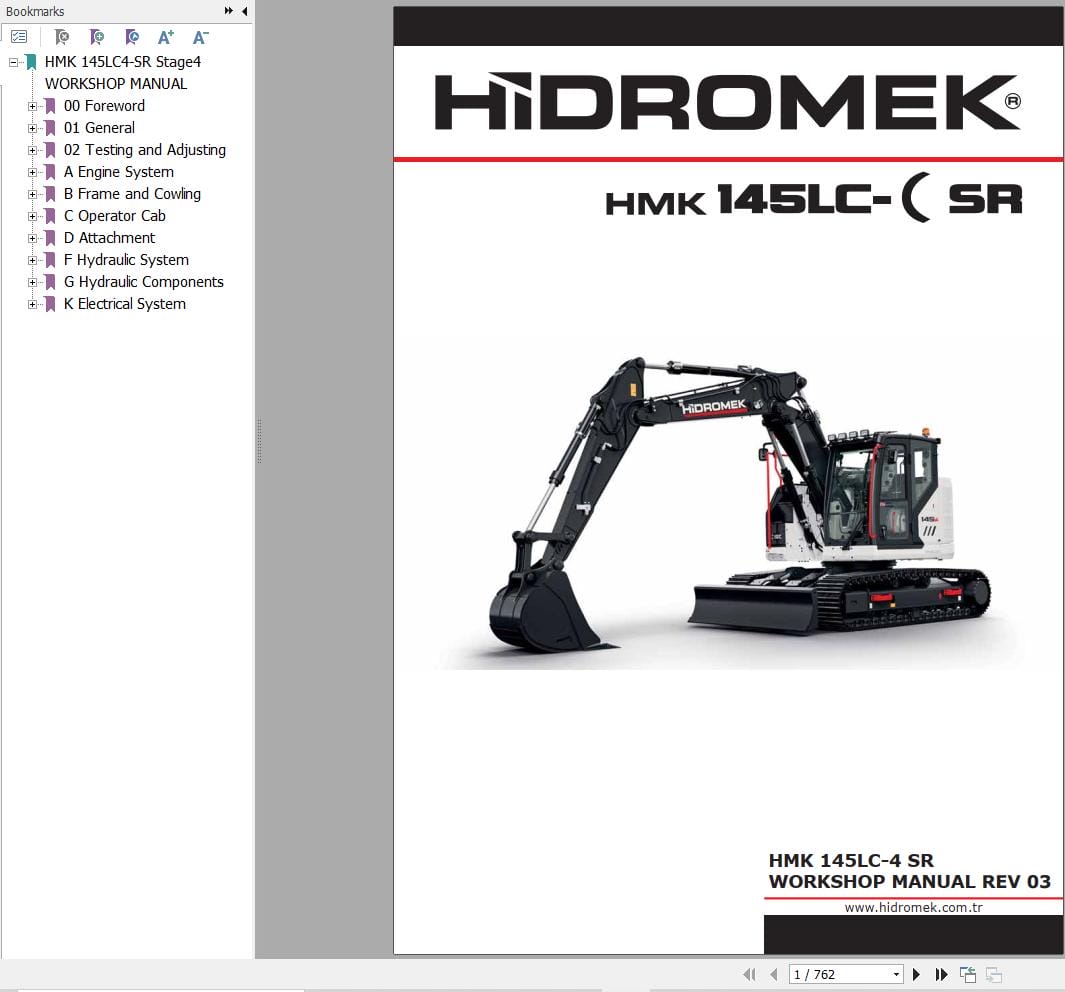Click the delete bookmark icon
The width and height of the screenshot is (1065, 992).
tap(62, 37)
